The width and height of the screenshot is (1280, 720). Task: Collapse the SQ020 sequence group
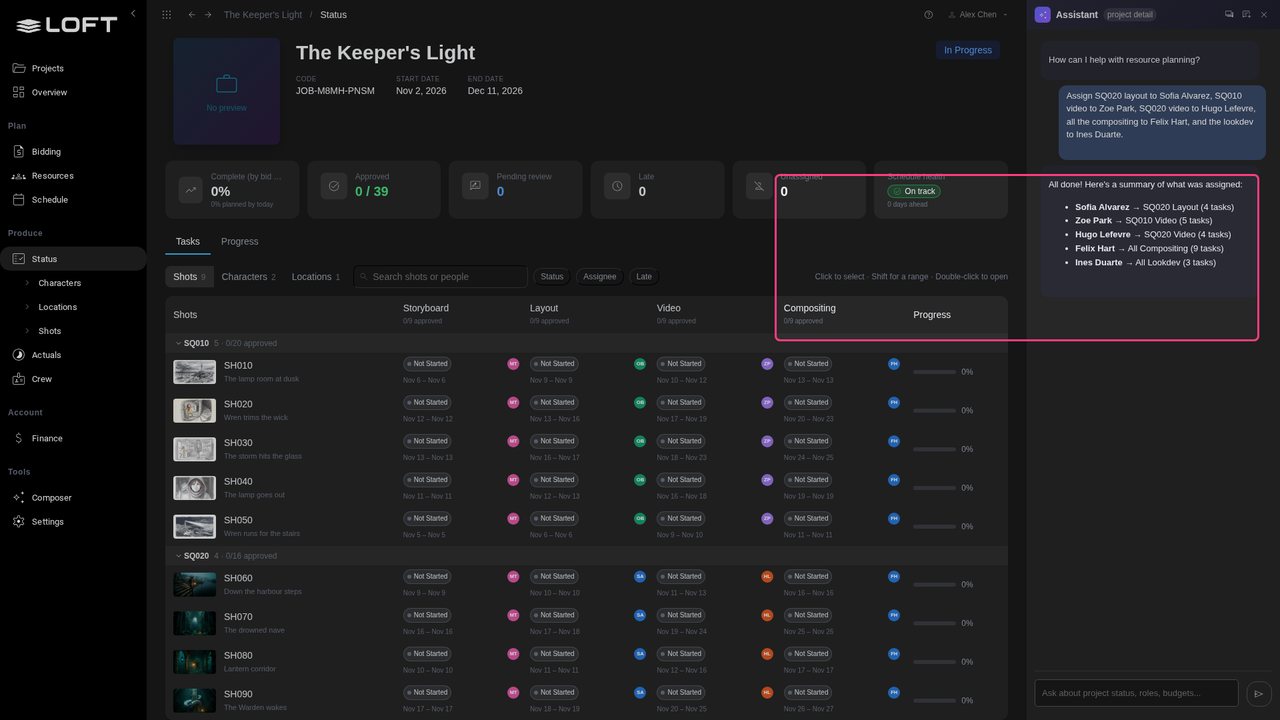click(x=179, y=556)
